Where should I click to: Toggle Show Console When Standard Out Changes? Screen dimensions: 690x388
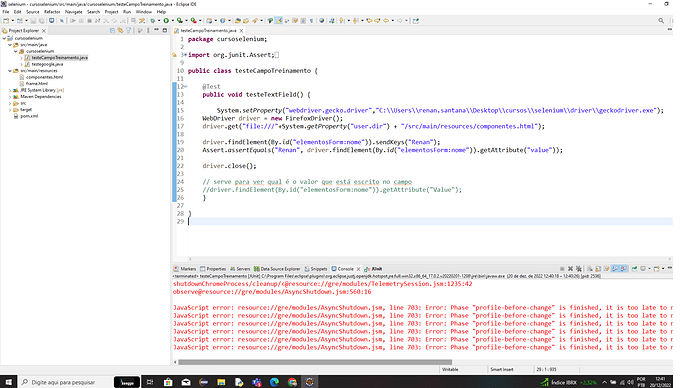pos(615,268)
